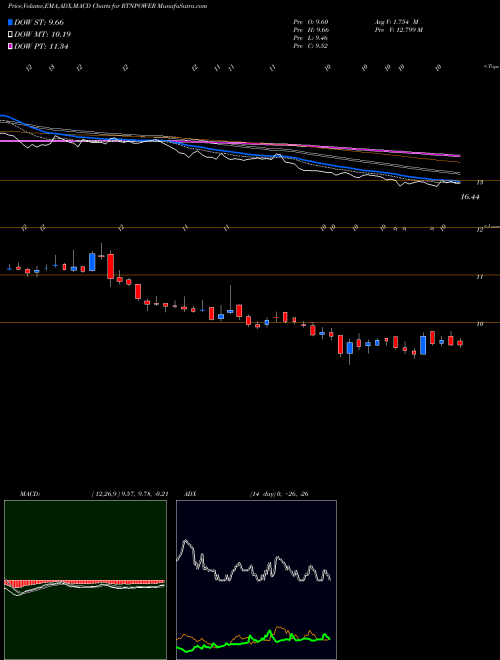Select the 'DOW ST: 9.66' legend text
Viewport: 500px width, 660px height.
pos(39,22)
